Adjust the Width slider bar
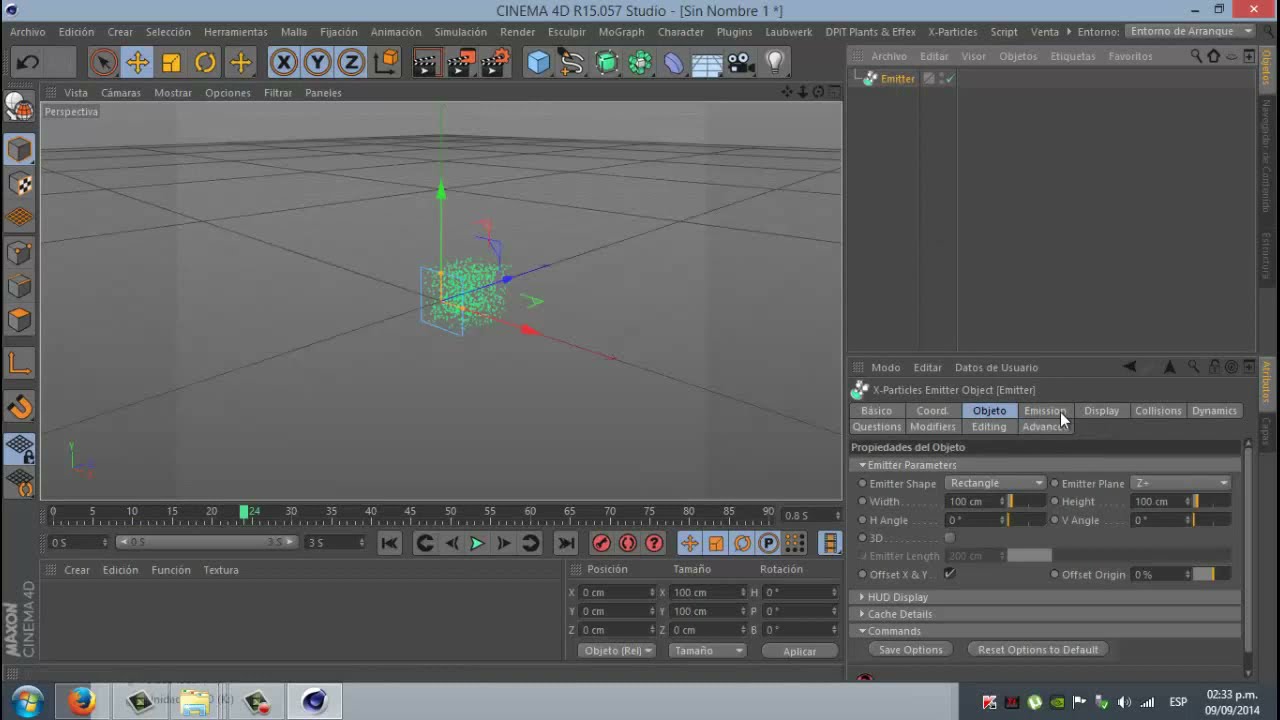The width and height of the screenshot is (1280, 720). pyautogui.click(x=1027, y=502)
